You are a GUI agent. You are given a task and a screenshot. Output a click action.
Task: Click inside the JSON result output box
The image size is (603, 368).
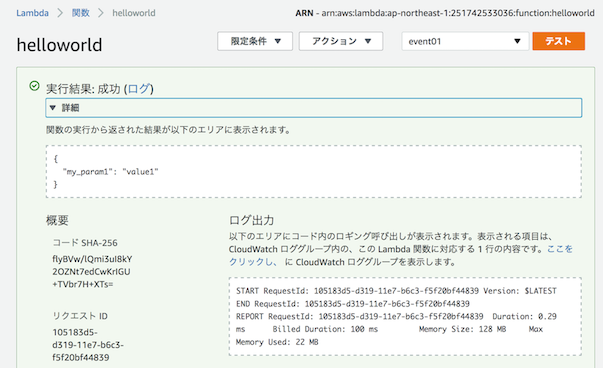pyautogui.click(x=313, y=172)
